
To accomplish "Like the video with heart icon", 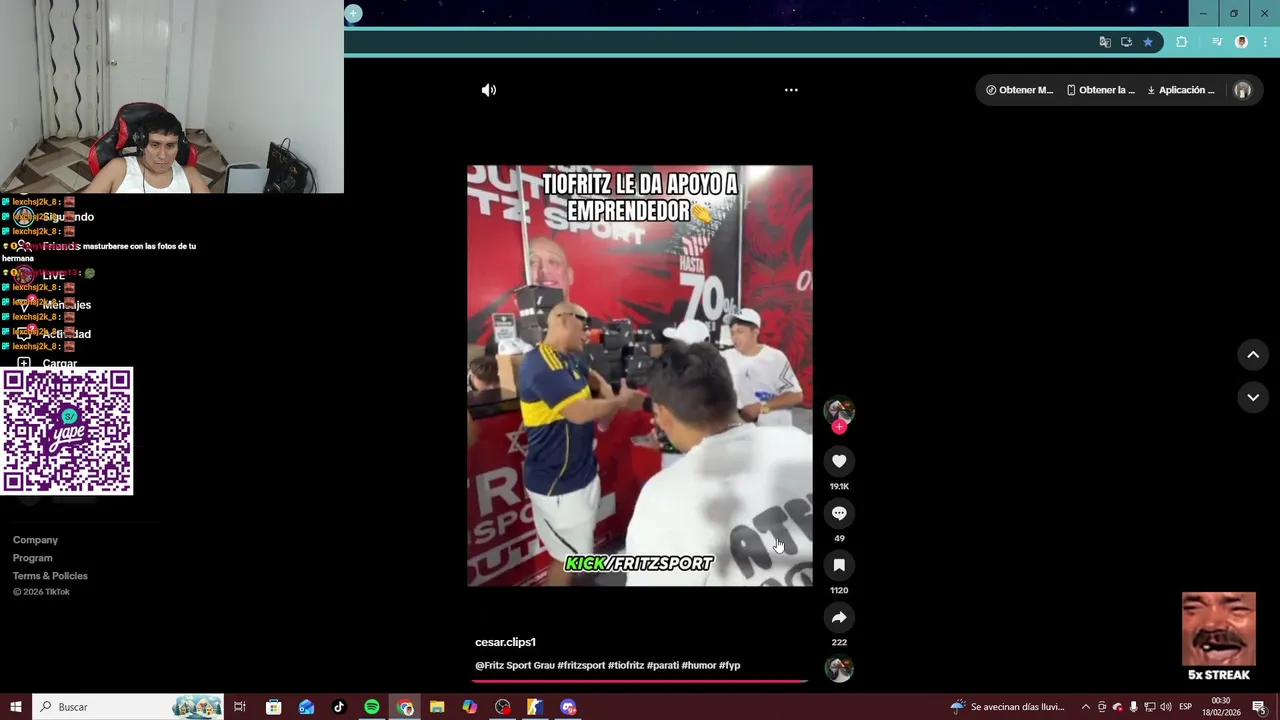I will tap(839, 461).
